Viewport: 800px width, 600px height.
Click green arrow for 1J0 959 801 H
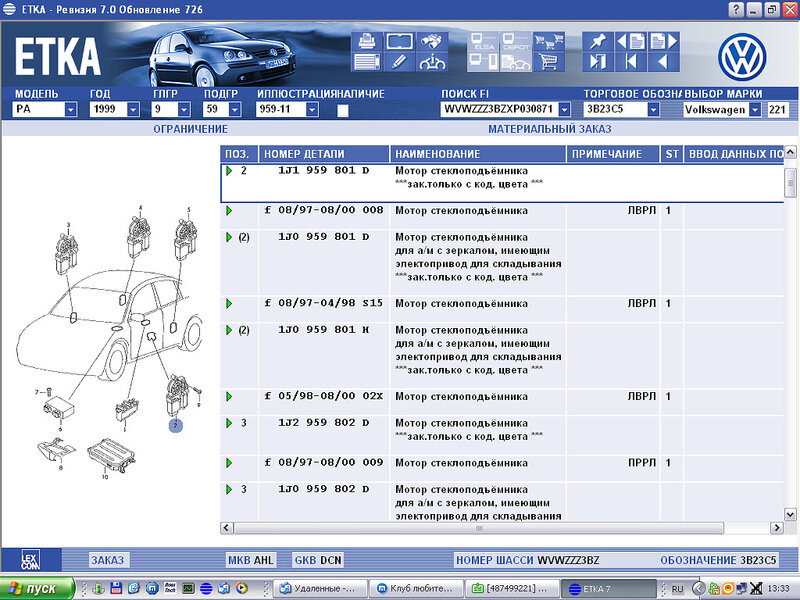(x=229, y=330)
